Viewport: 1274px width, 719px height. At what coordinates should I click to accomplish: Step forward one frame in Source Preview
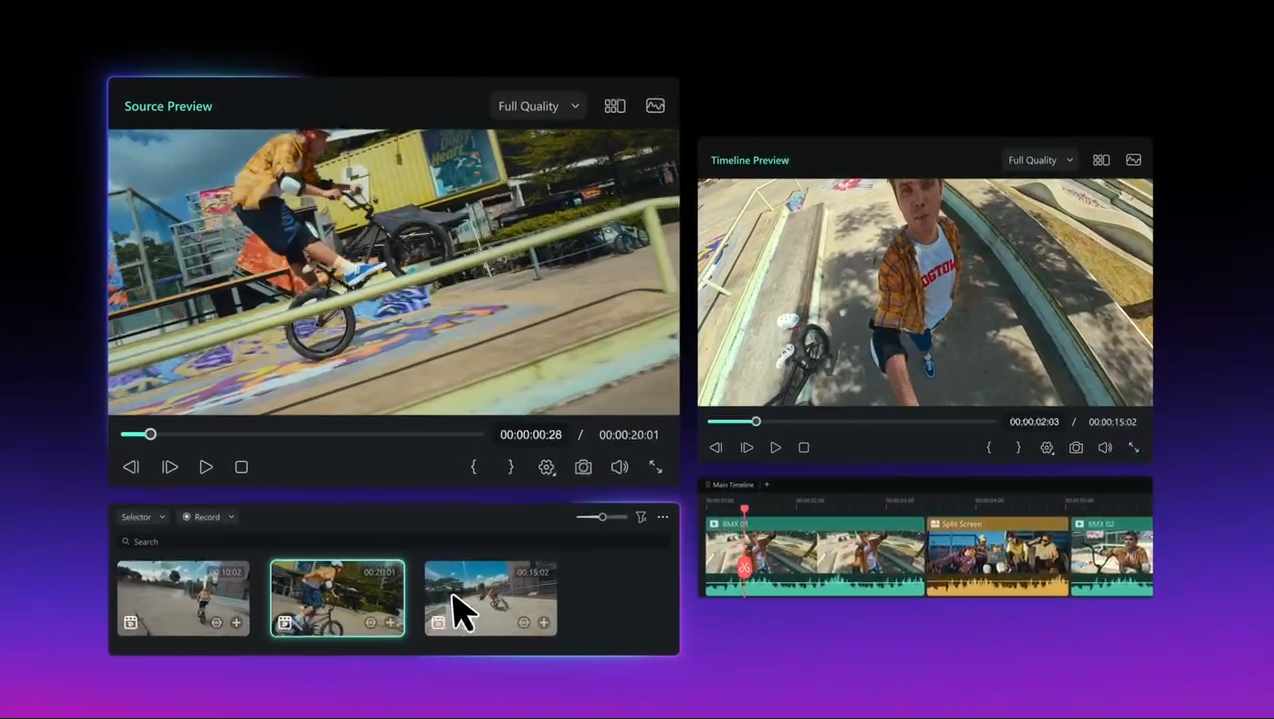170,467
